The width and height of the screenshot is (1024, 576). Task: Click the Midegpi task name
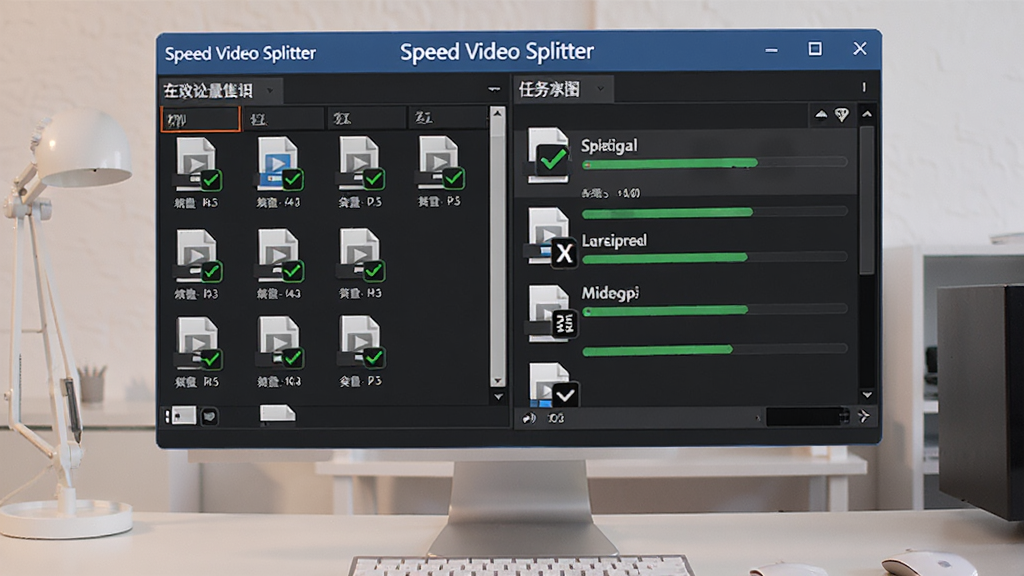(x=610, y=293)
